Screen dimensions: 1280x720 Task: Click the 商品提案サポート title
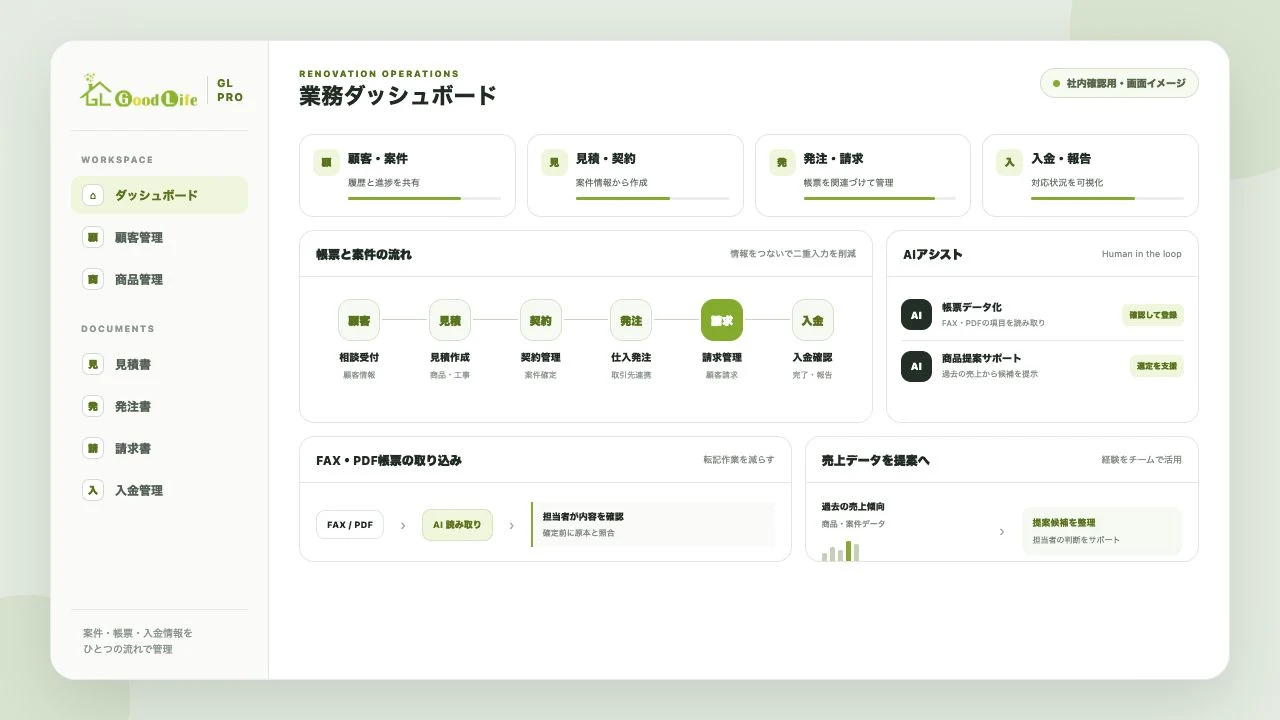(x=982, y=358)
